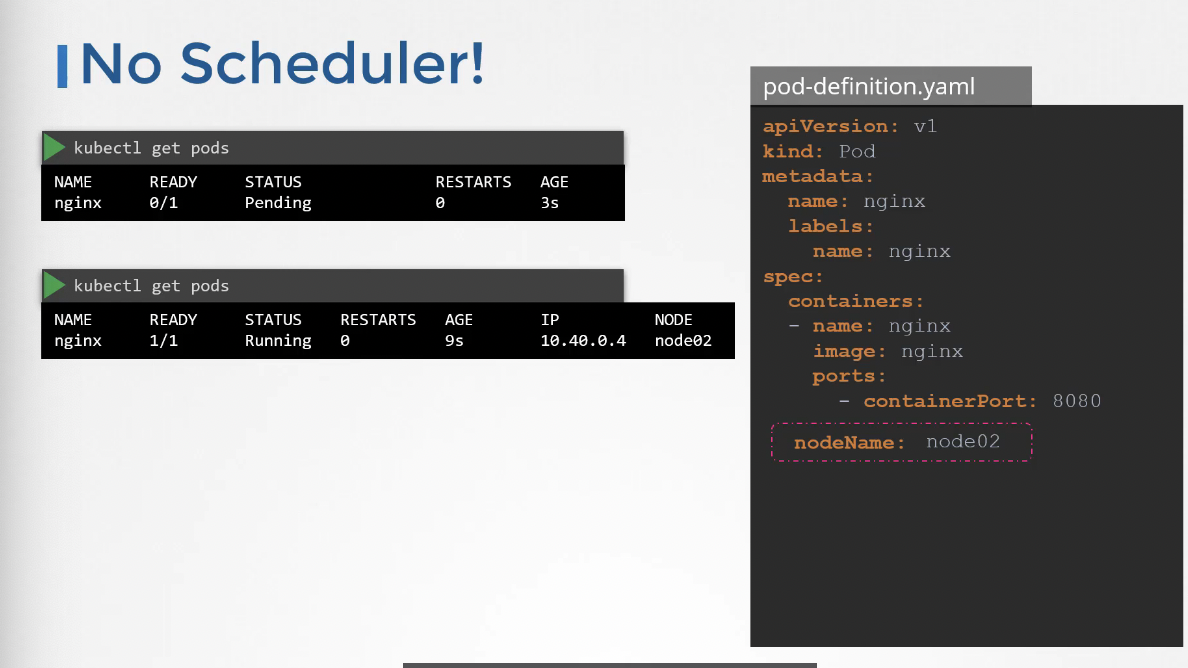Click the nginx pod name in the Running row

78,342
